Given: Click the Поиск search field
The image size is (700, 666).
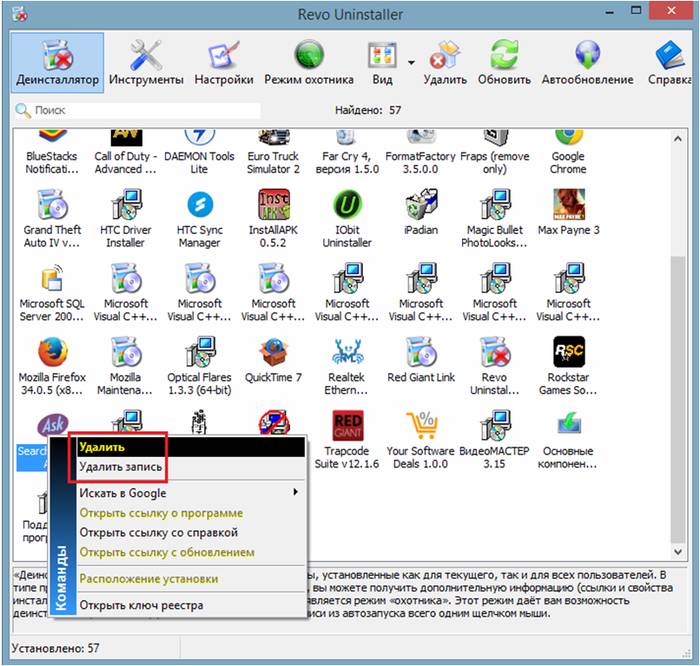Looking at the screenshot, I should tap(140, 111).
